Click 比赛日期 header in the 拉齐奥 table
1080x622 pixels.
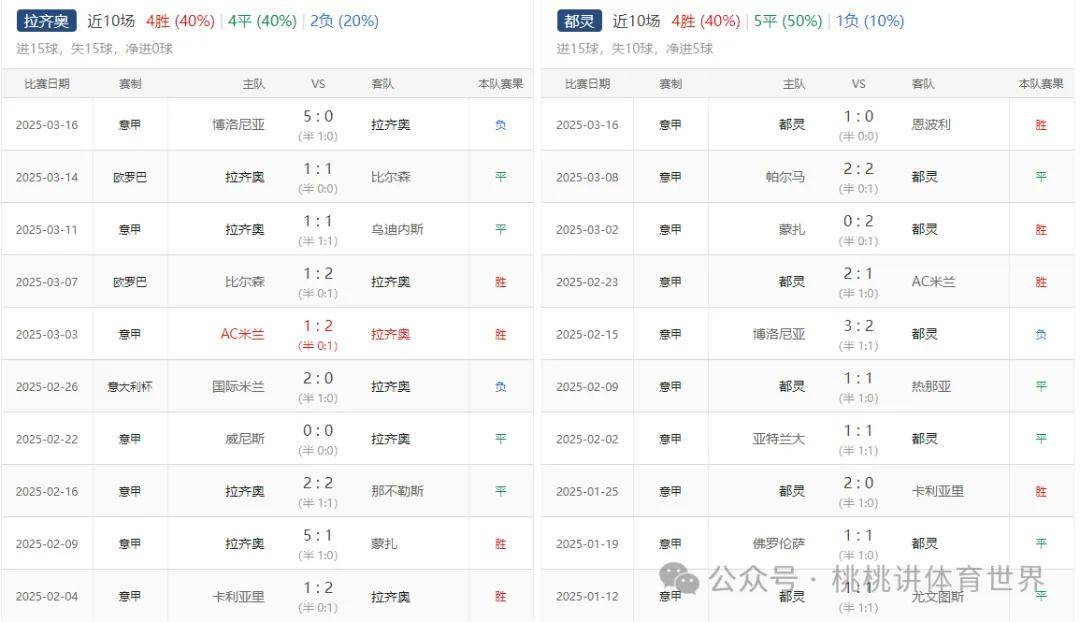[x=47, y=84]
